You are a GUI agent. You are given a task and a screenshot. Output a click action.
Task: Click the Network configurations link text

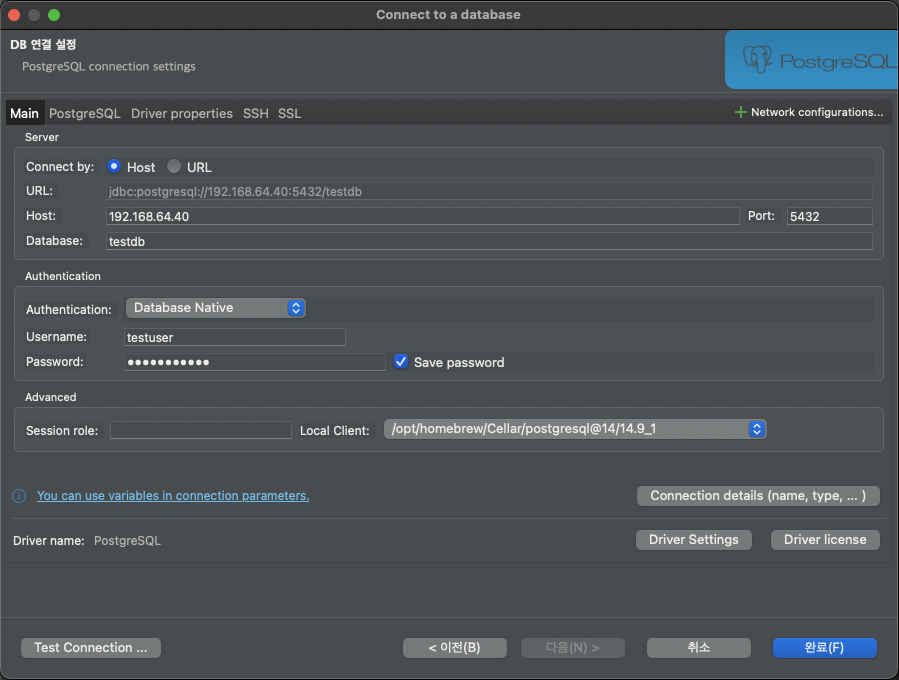pos(817,112)
